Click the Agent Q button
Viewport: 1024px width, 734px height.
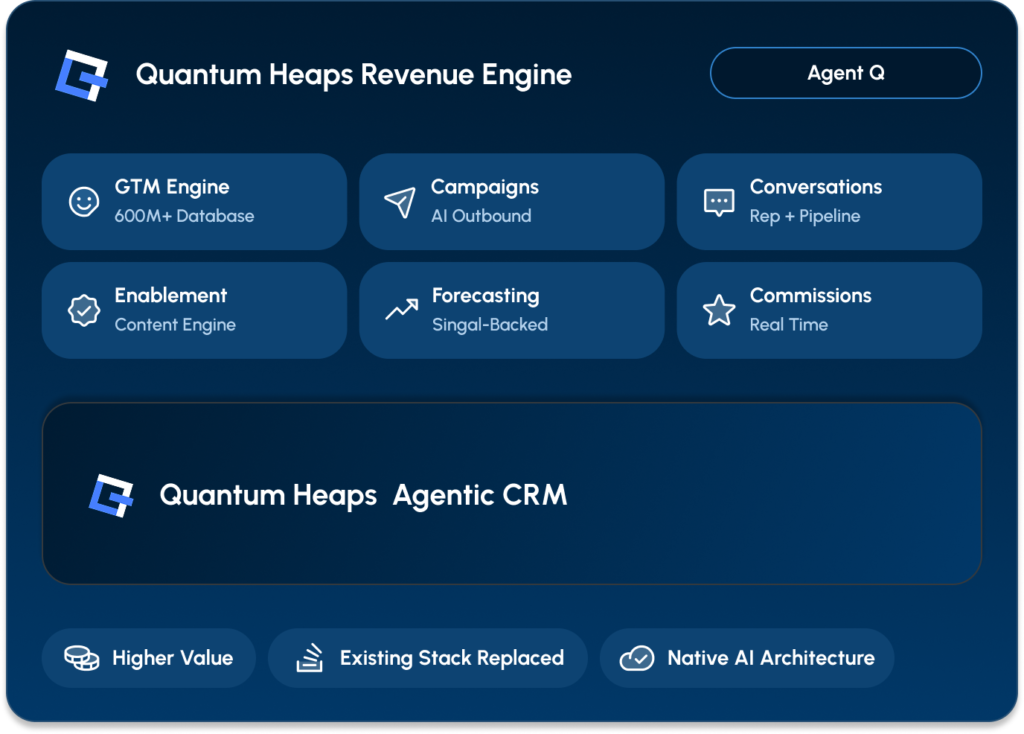click(846, 73)
